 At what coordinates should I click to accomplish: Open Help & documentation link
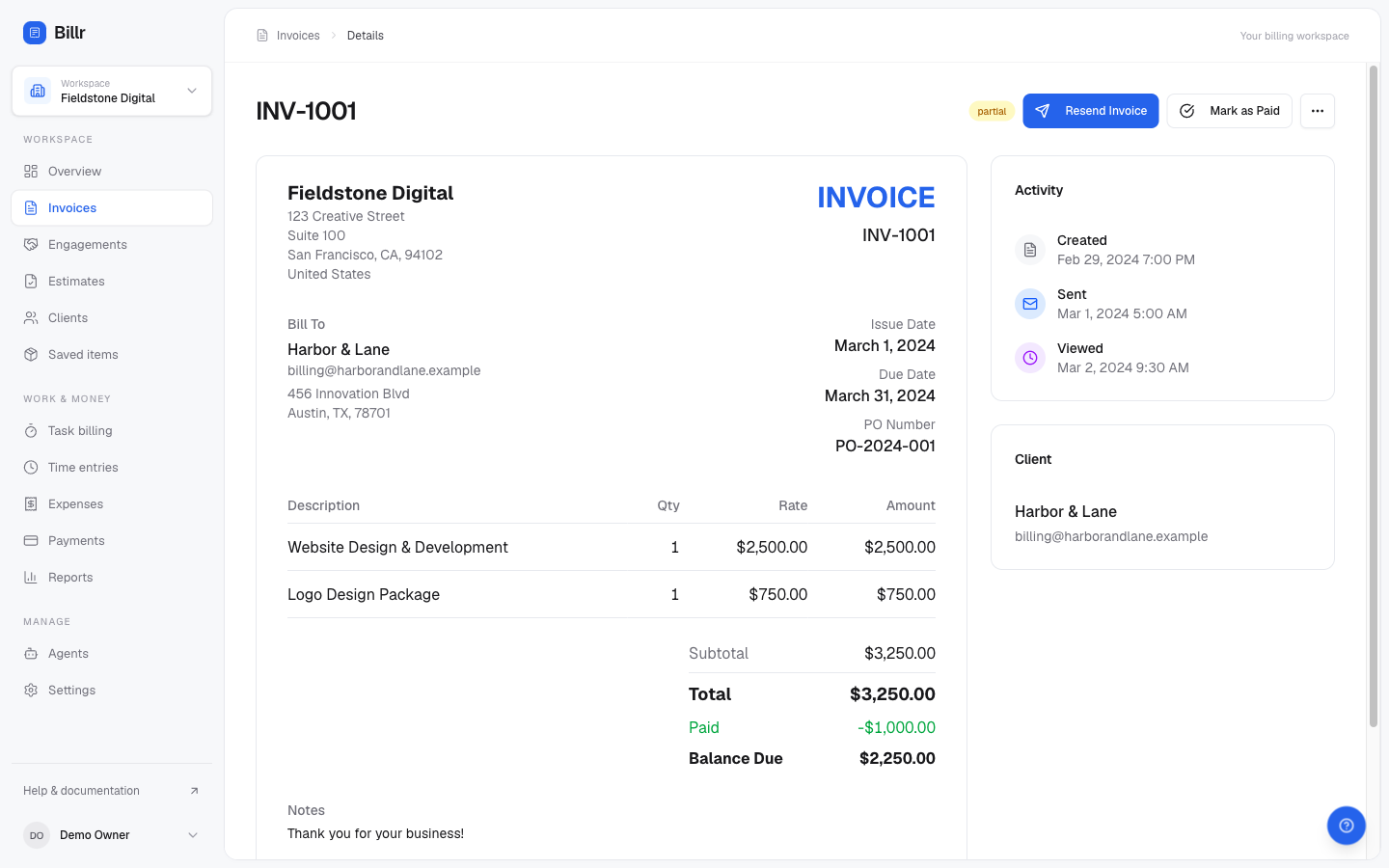tap(112, 791)
